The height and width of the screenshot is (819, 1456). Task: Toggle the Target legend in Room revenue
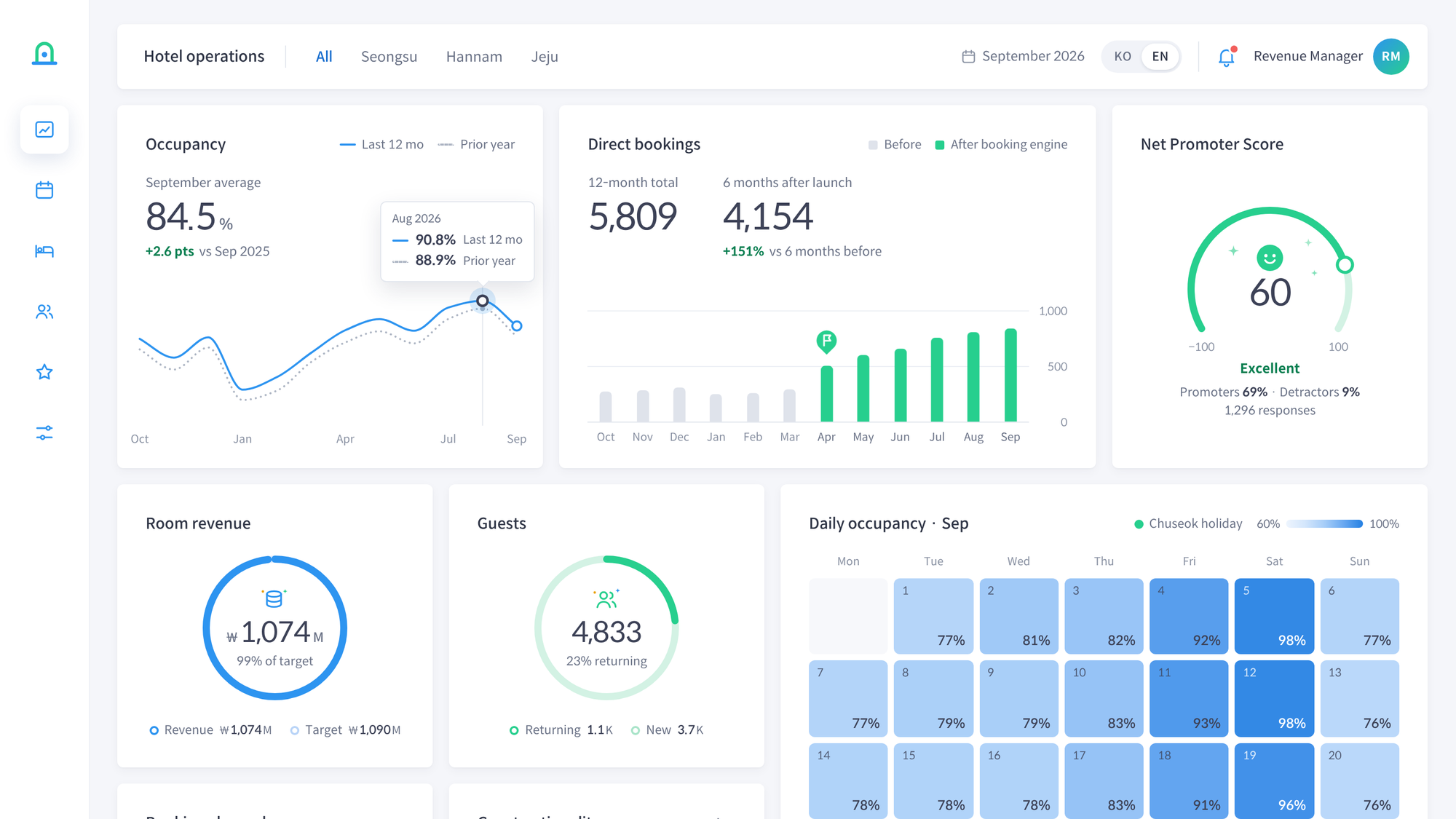pos(345,729)
